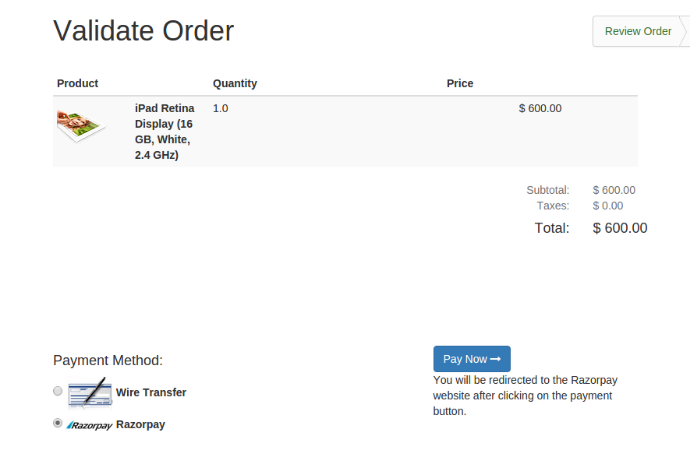Open the iPad Retina Display product link
The height and width of the screenshot is (450, 690).
(x=165, y=132)
